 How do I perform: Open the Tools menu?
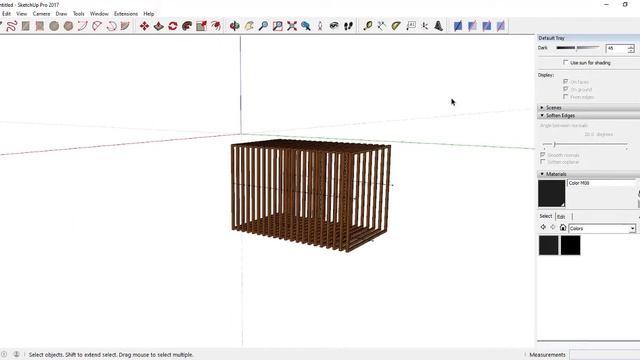(x=78, y=14)
